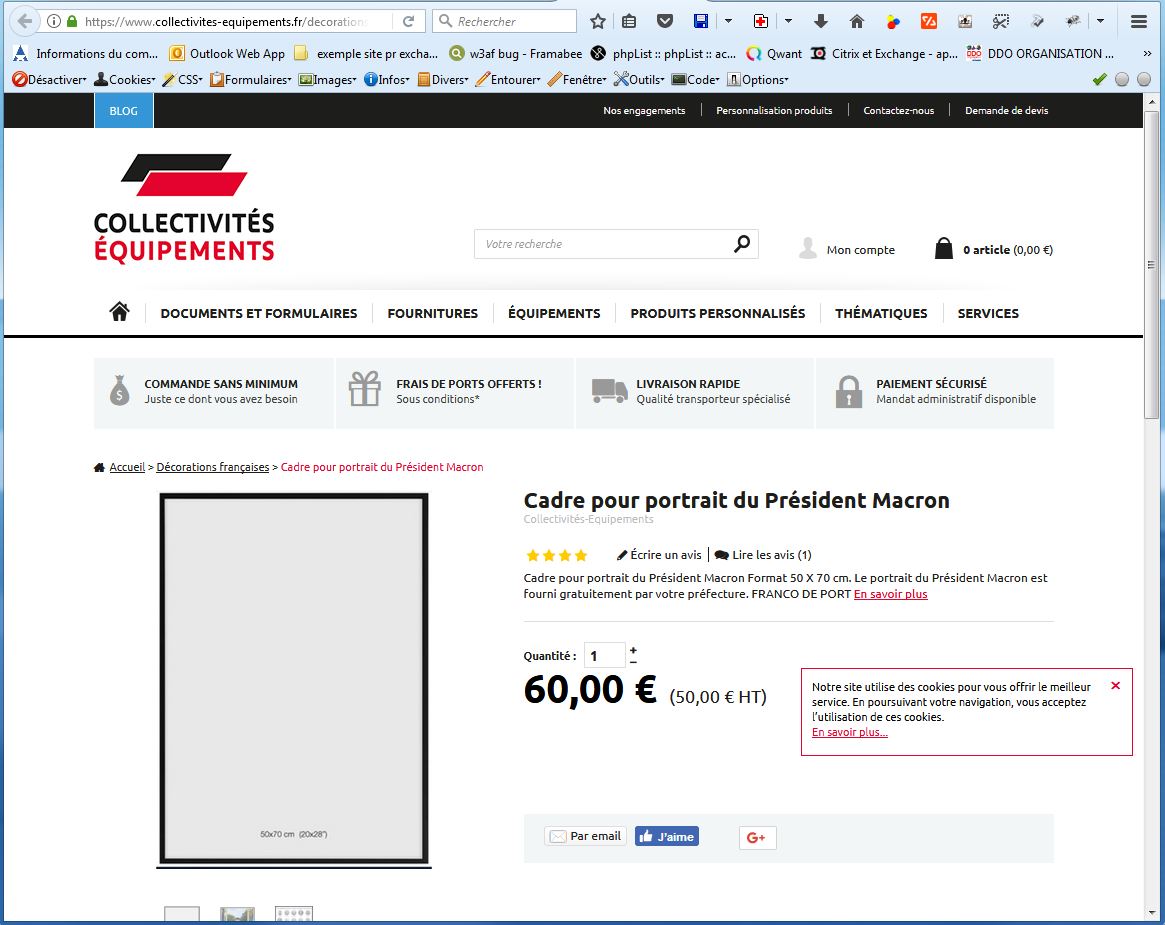
Task: Open the ÉQUIPEMENTS menu
Action: tap(554, 313)
